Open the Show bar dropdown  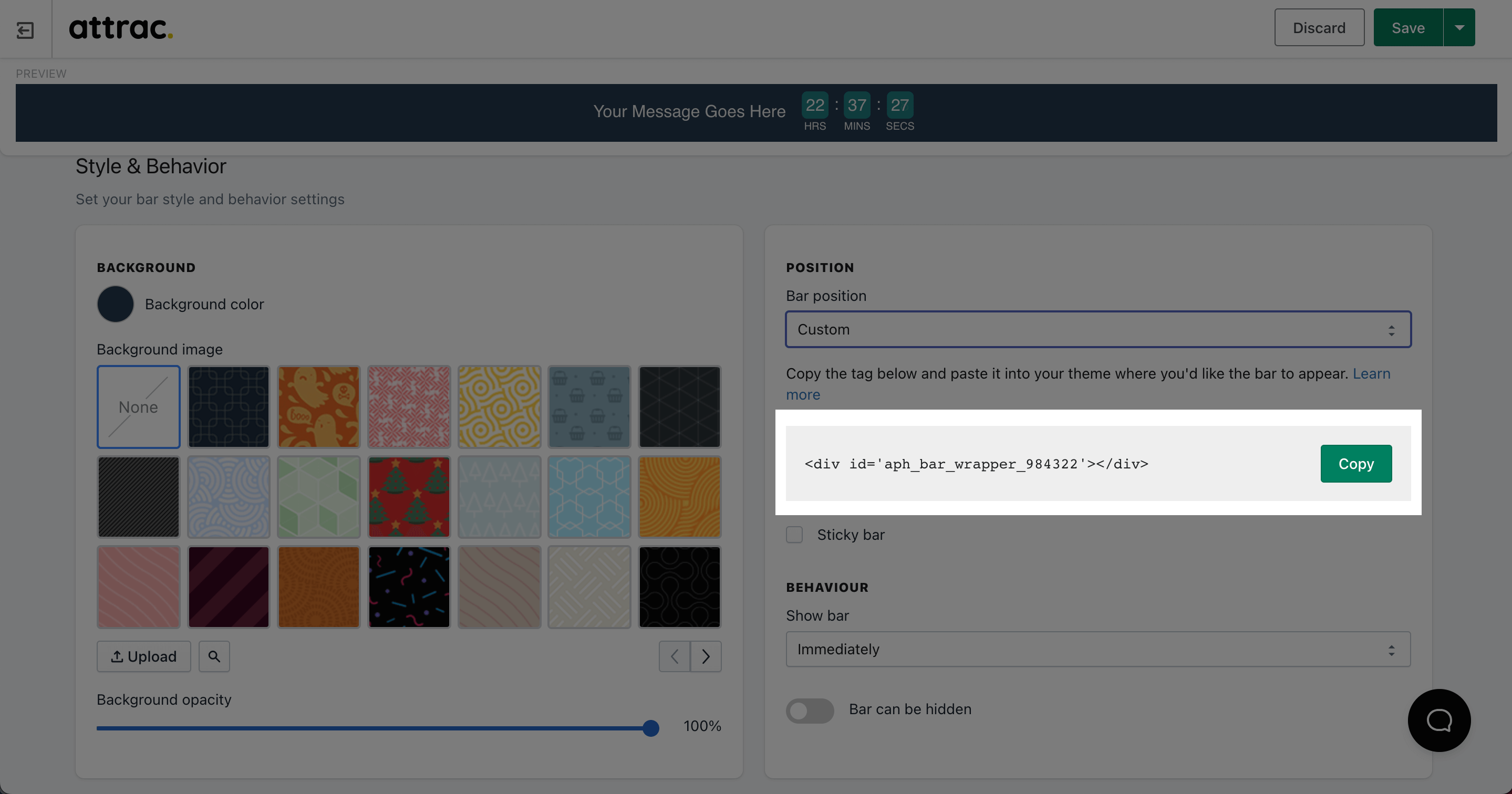point(1097,649)
